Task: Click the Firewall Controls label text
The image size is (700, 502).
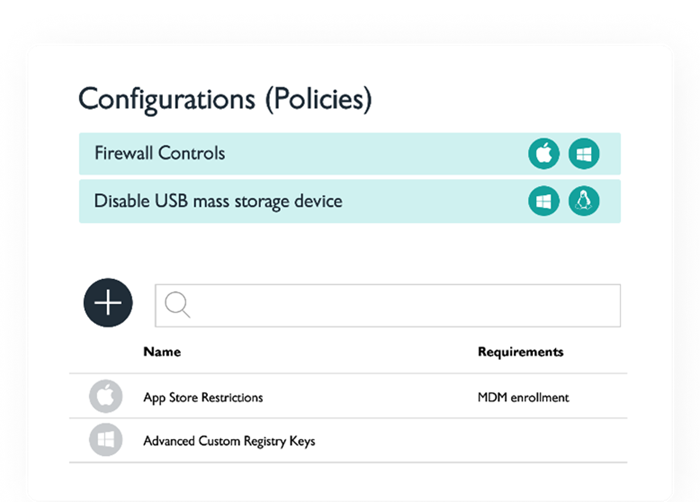Action: (159, 154)
